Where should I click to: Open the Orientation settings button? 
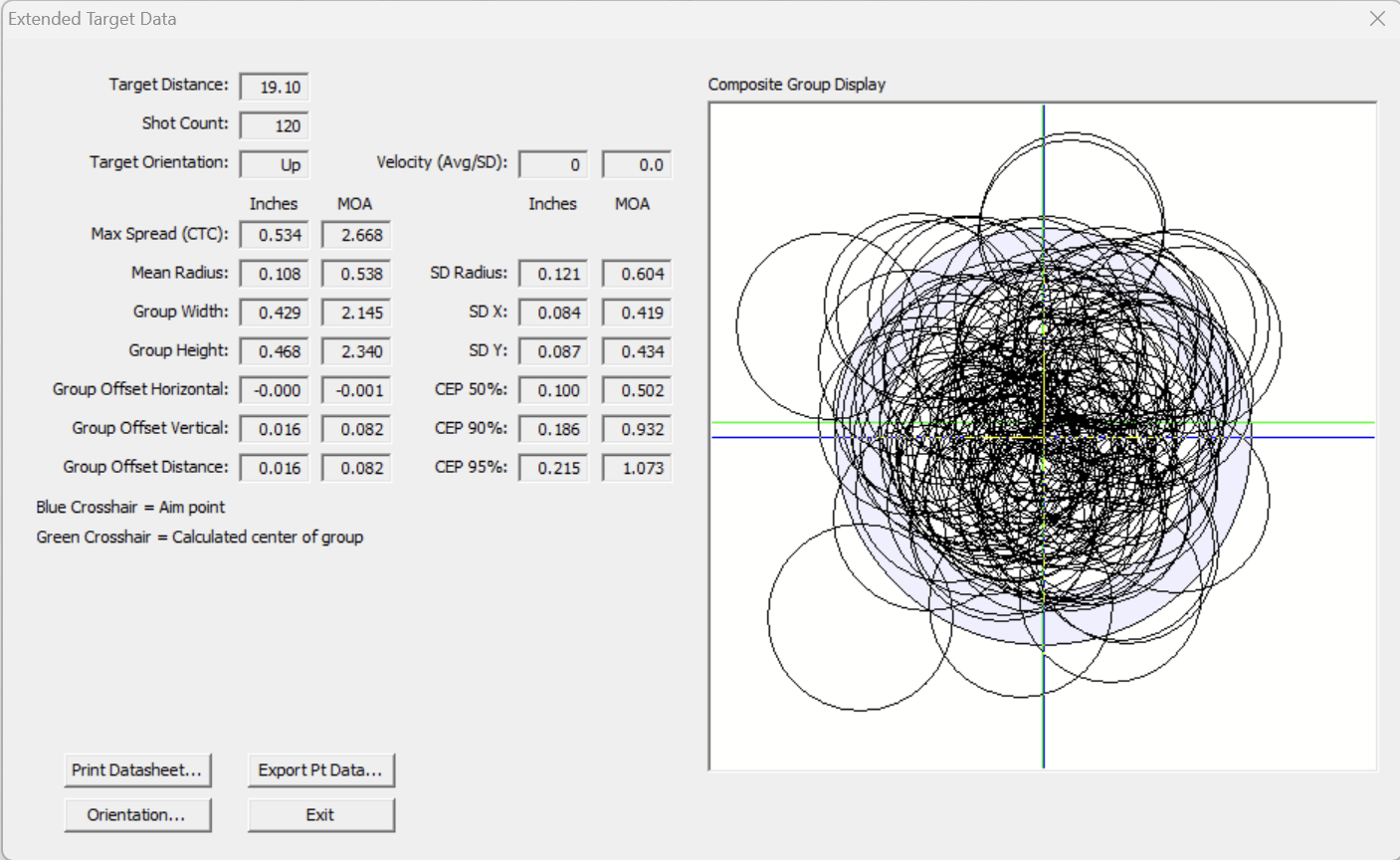click(x=137, y=815)
